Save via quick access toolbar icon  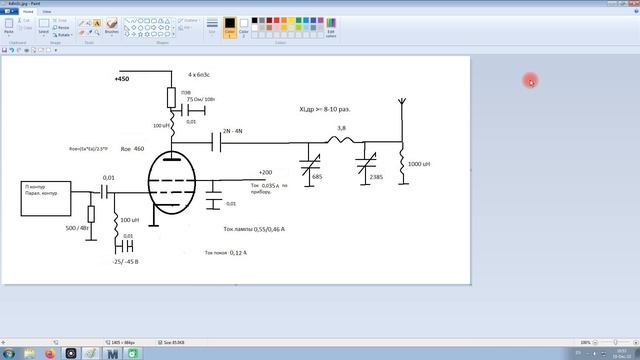[x=4, y=50]
